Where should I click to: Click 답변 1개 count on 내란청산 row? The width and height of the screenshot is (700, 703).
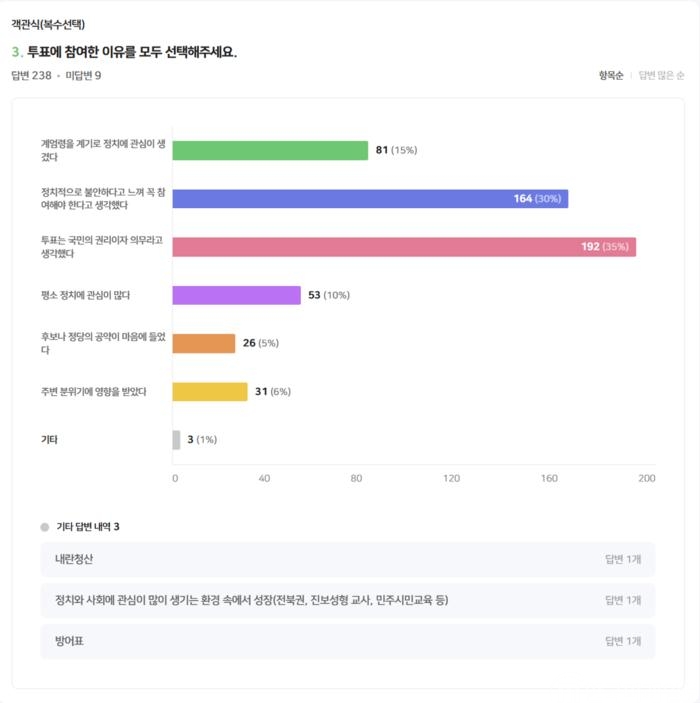[623, 559]
